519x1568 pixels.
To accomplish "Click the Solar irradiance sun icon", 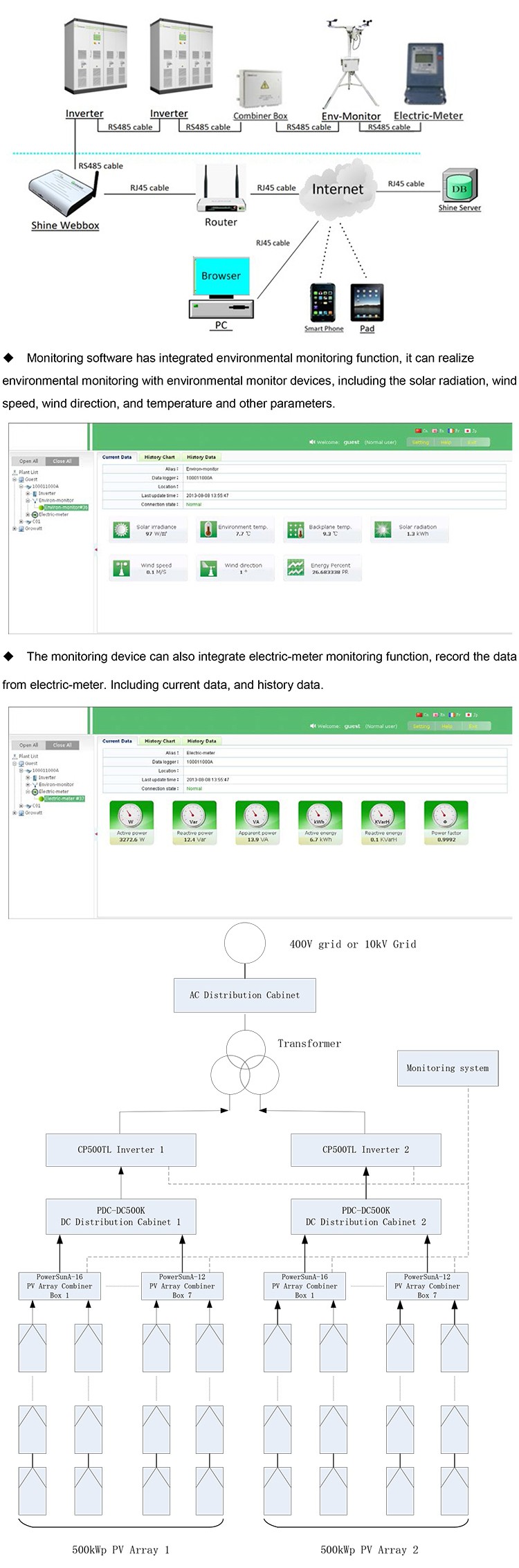I will (122, 530).
